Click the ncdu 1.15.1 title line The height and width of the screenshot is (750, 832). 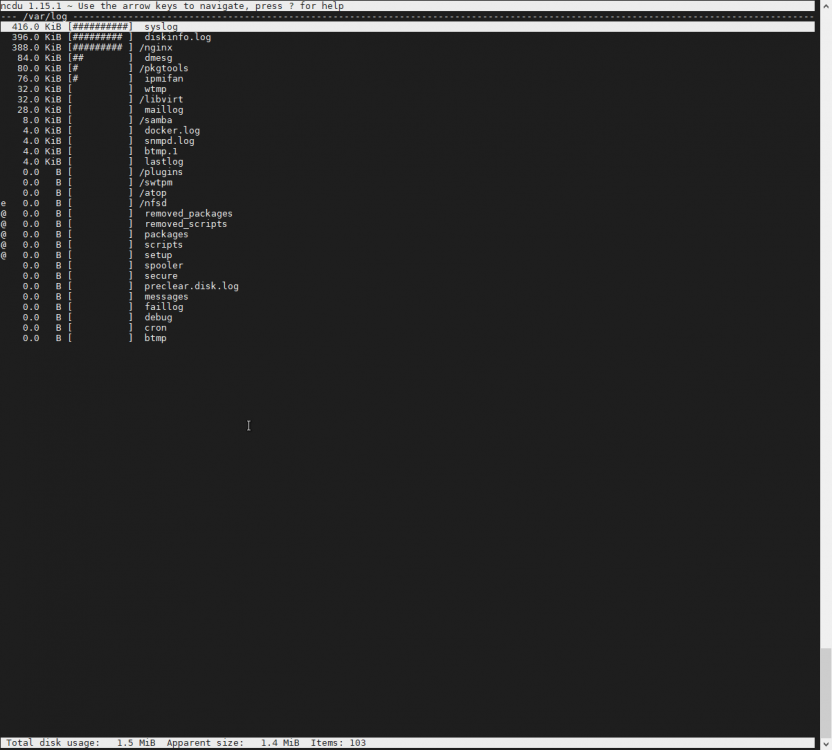point(172,6)
